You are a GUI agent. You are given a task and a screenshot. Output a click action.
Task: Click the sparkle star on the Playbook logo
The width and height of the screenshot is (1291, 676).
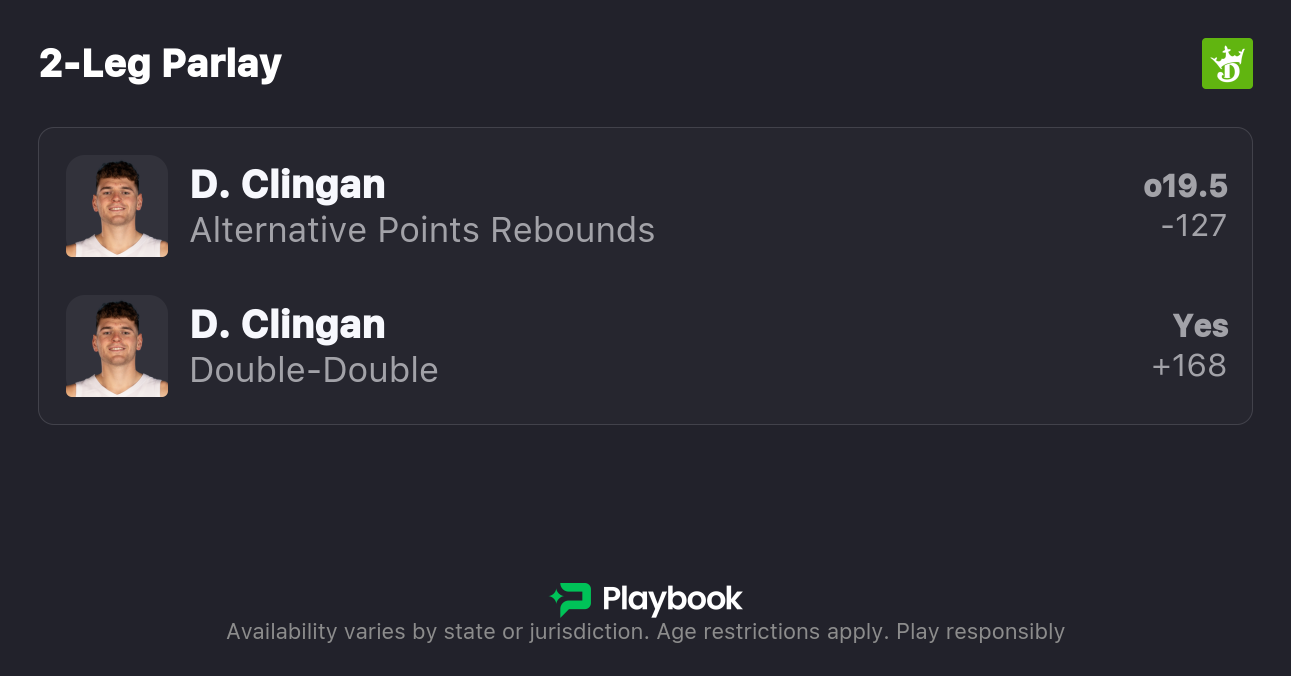tap(555, 599)
